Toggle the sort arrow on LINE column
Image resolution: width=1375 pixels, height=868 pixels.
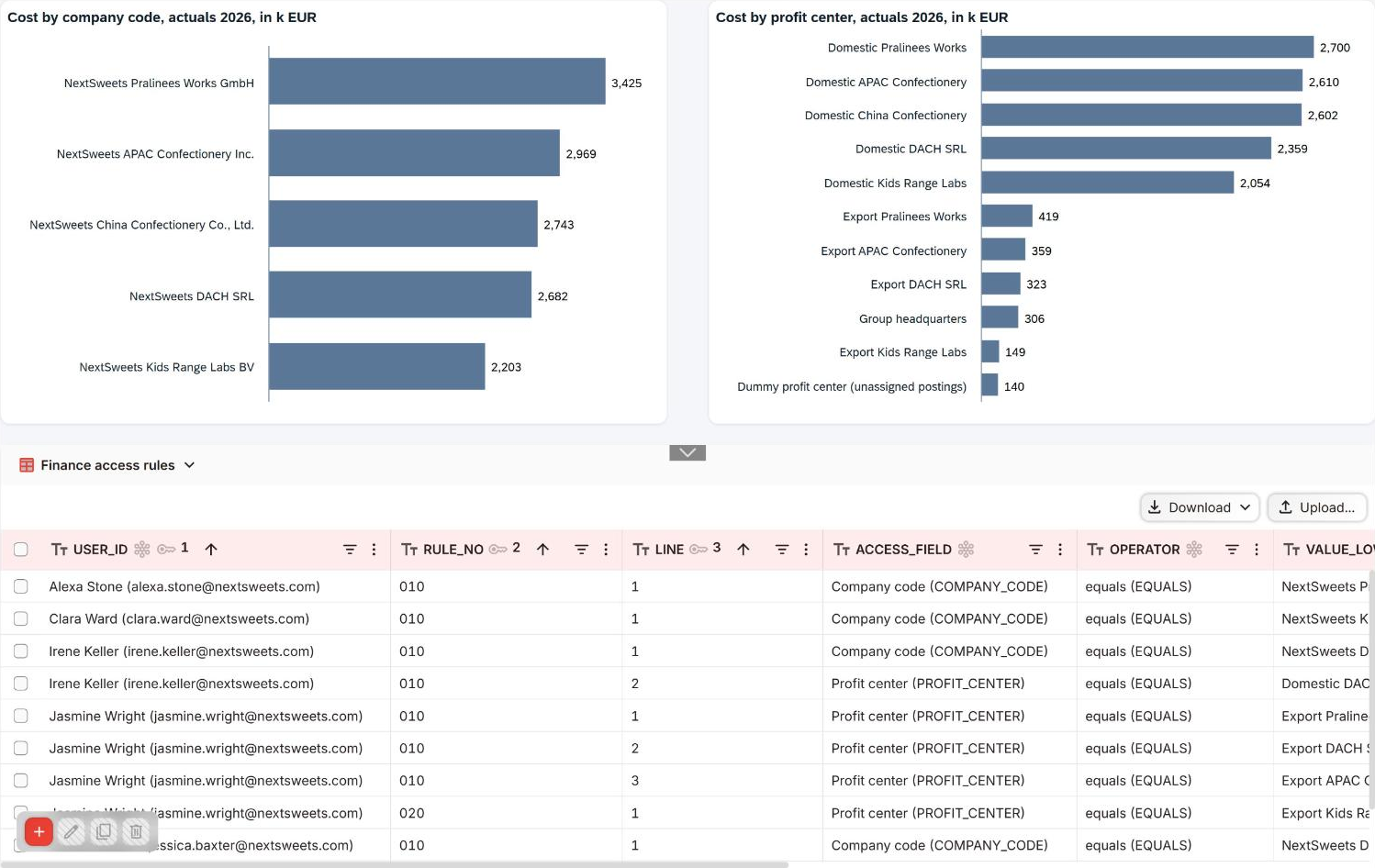point(743,550)
